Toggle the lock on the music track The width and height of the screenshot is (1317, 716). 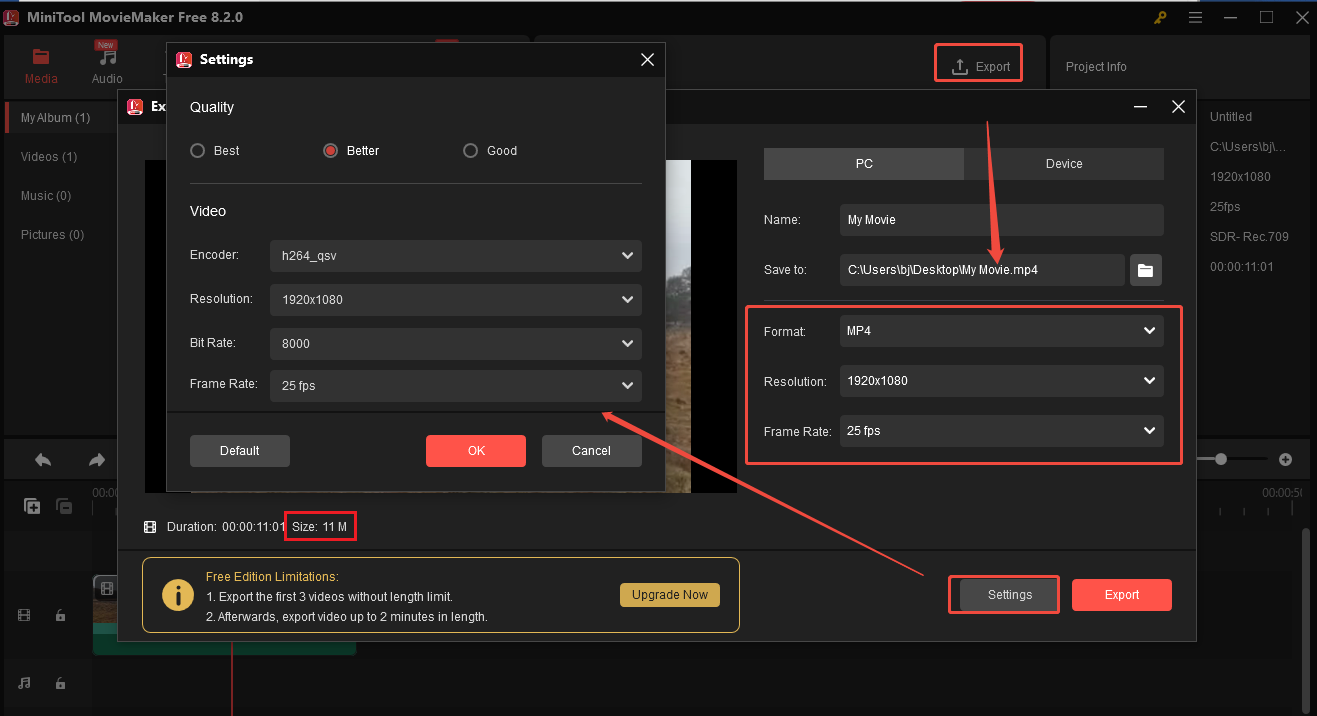[60, 683]
